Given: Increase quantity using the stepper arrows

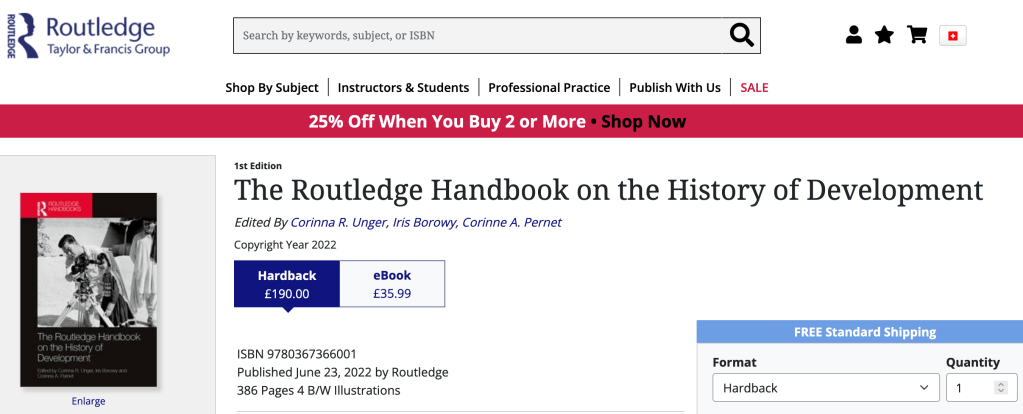Looking at the screenshot, I should 999,383.
